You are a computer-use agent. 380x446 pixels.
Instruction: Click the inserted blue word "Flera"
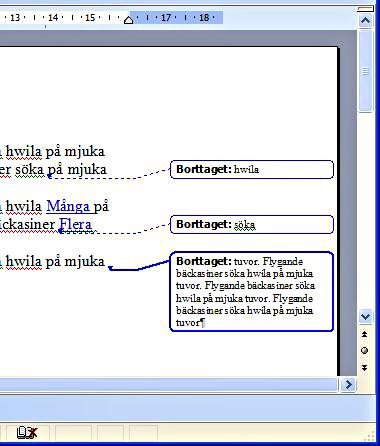click(x=75, y=224)
